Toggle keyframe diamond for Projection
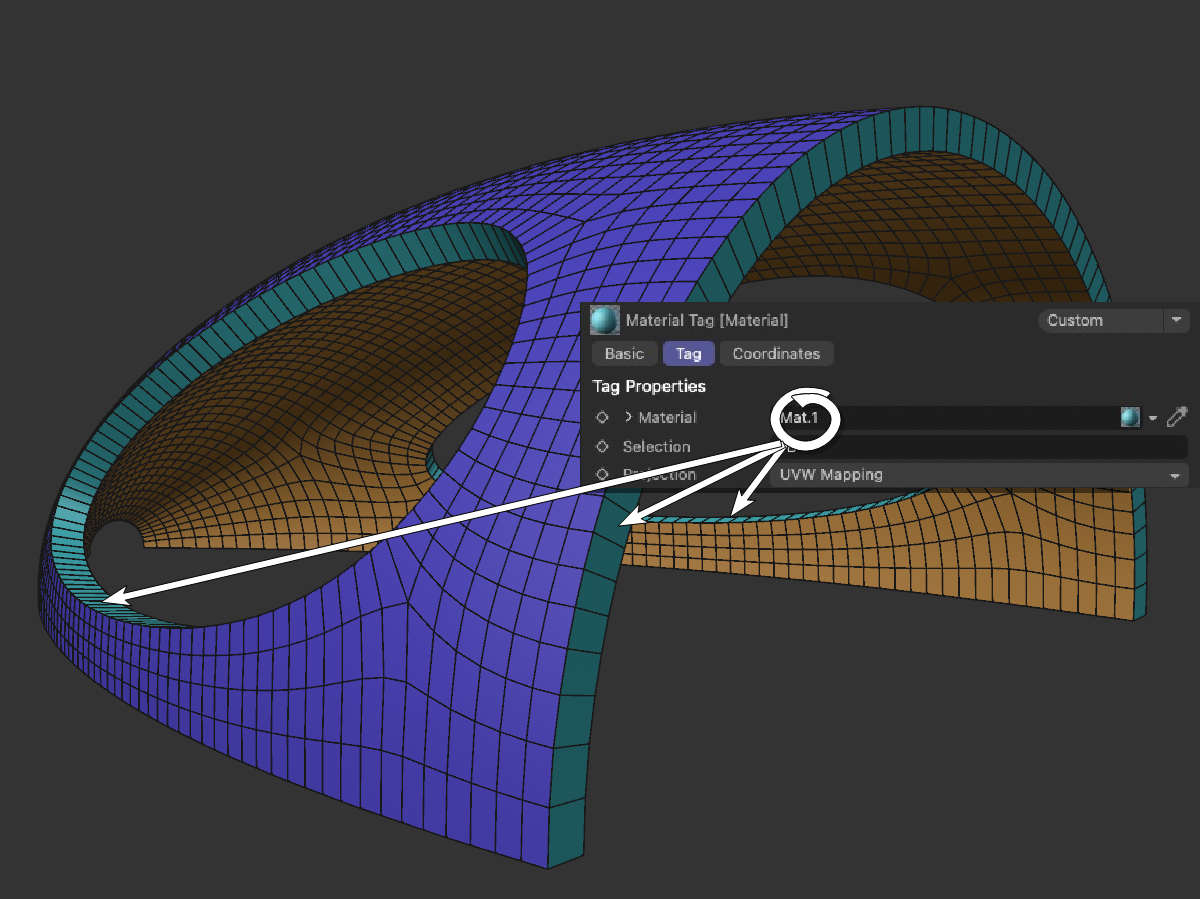Image resolution: width=1200 pixels, height=899 pixels. coord(602,475)
